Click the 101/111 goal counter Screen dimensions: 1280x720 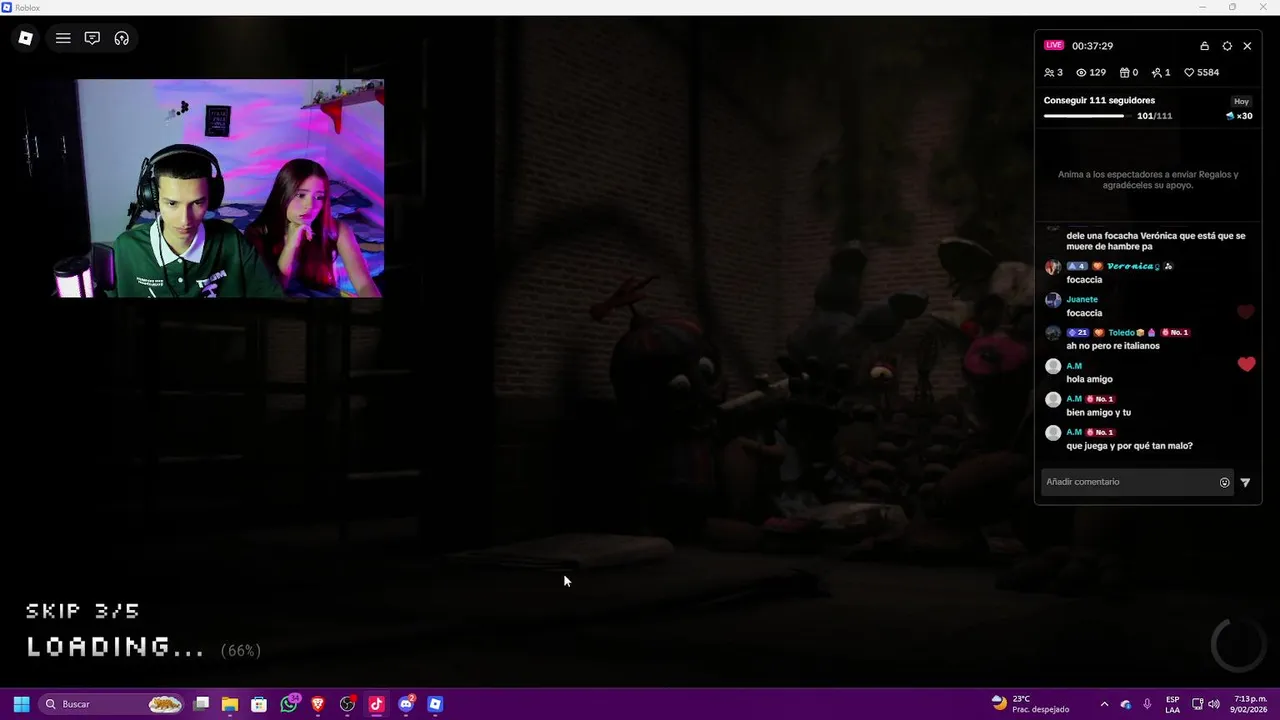(x=1154, y=116)
